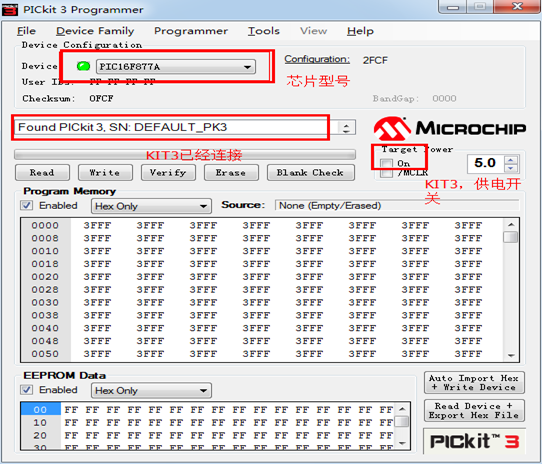
Task: Enable Target Power On checkbox
Action: click(386, 163)
